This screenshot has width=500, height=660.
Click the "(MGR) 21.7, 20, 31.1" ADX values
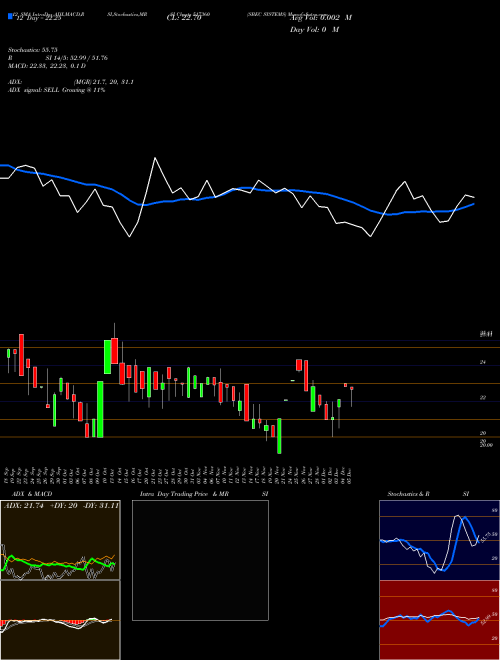coord(104,82)
